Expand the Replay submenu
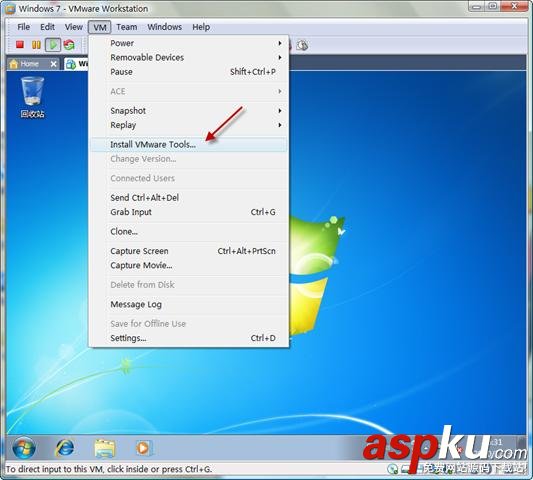 [x=188, y=125]
